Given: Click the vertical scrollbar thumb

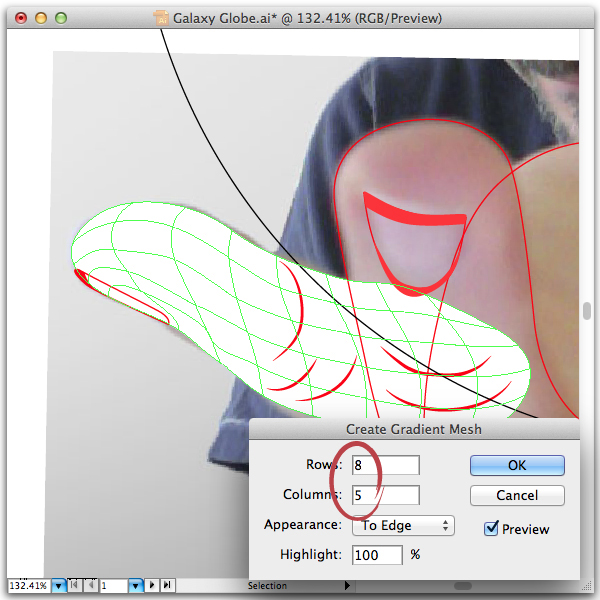Looking at the screenshot, I should pyautogui.click(x=587, y=311).
